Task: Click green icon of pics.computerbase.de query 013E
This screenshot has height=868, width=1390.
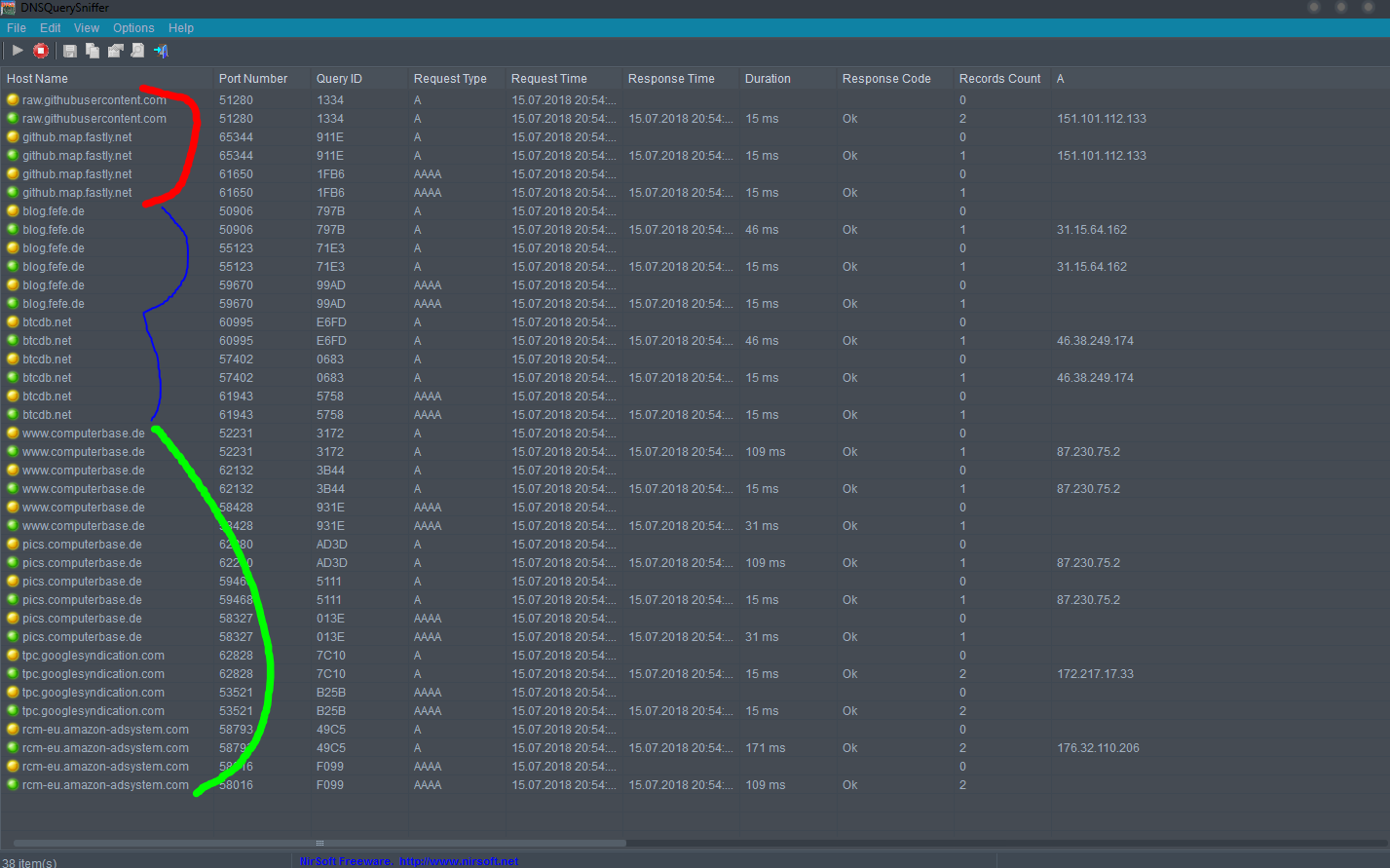Action: coord(13,636)
